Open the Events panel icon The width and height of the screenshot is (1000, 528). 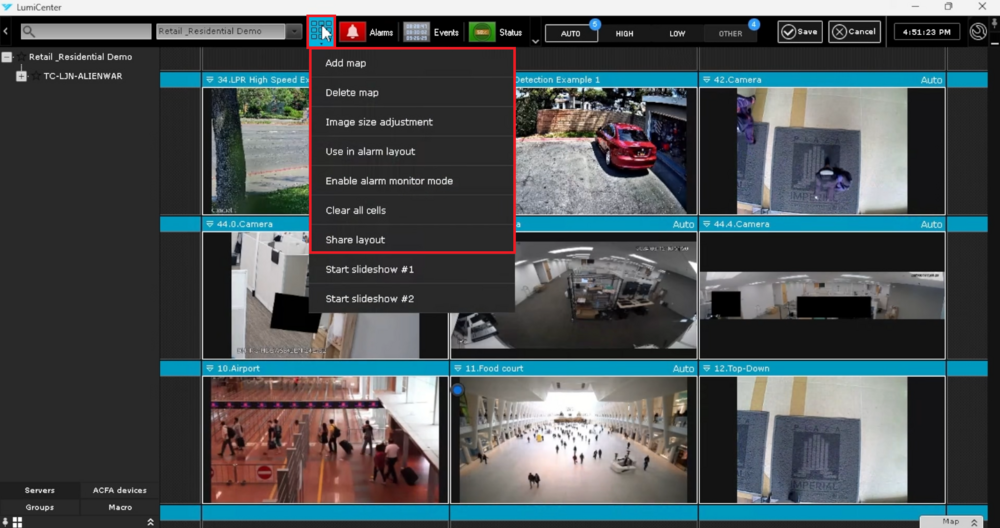(416, 32)
